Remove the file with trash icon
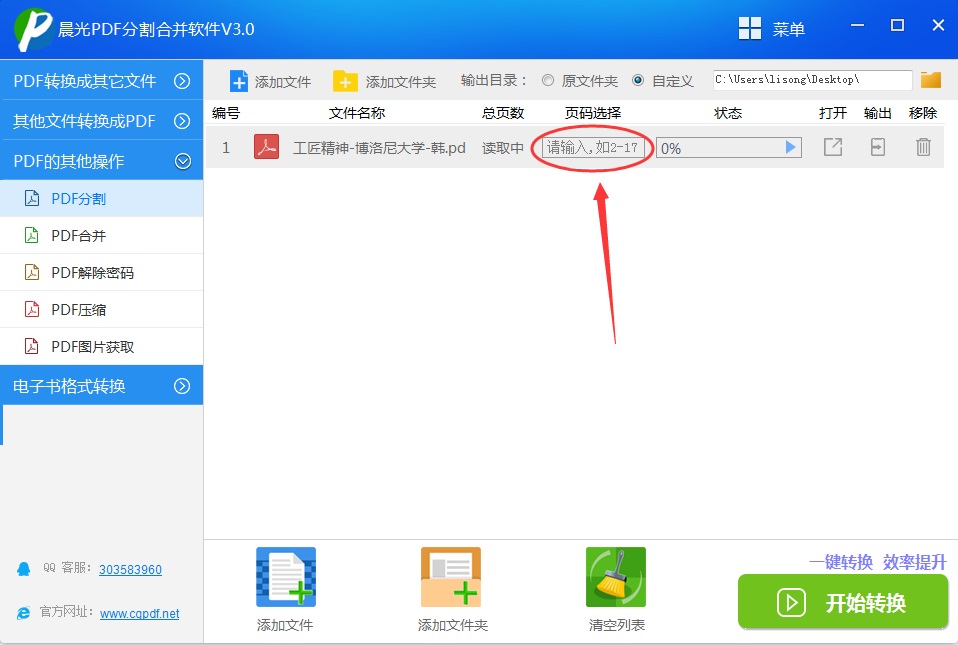Screen dimensions: 958x645 [923, 147]
